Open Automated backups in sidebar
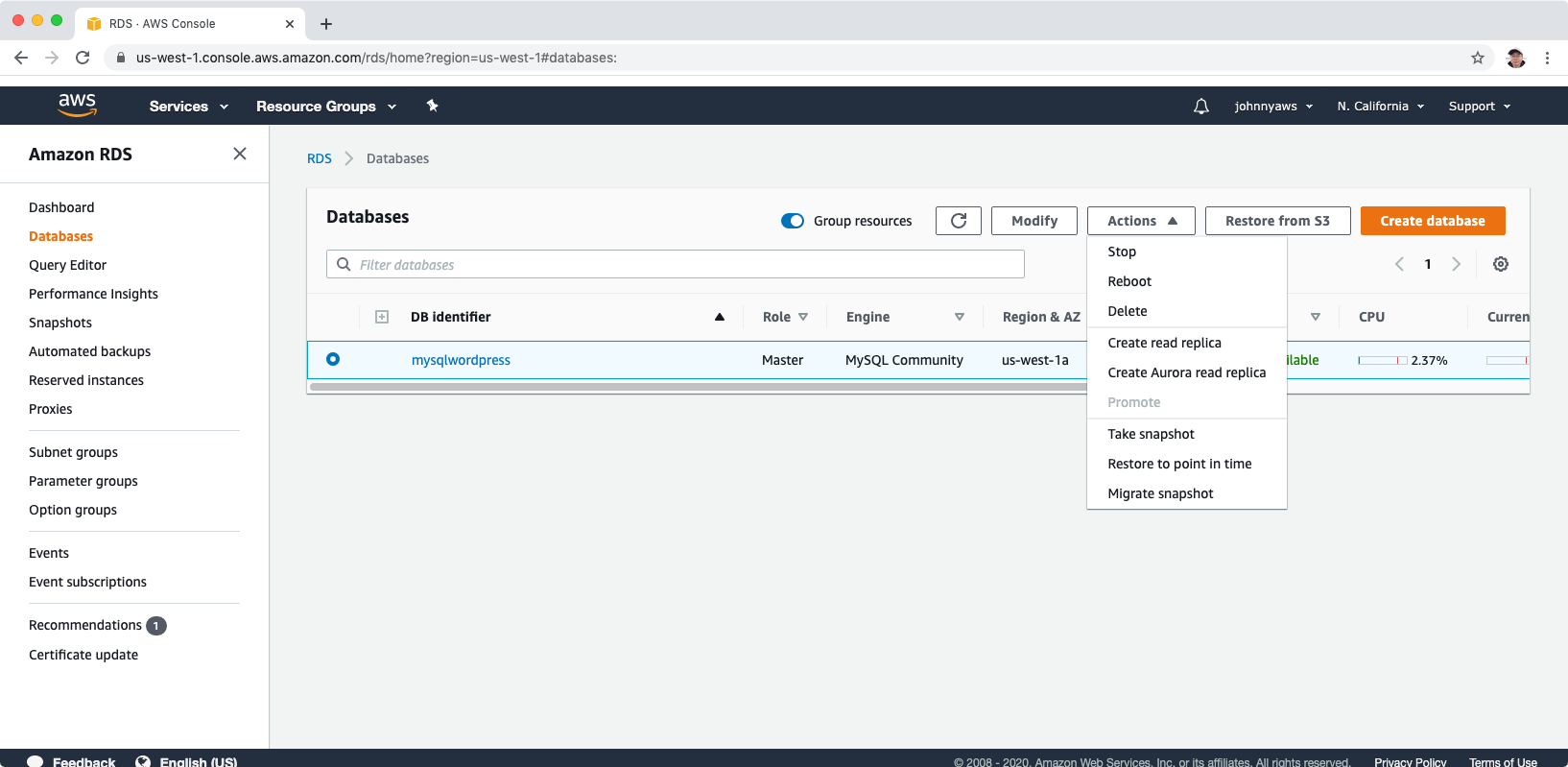This screenshot has width=1568, height=767. point(89,351)
